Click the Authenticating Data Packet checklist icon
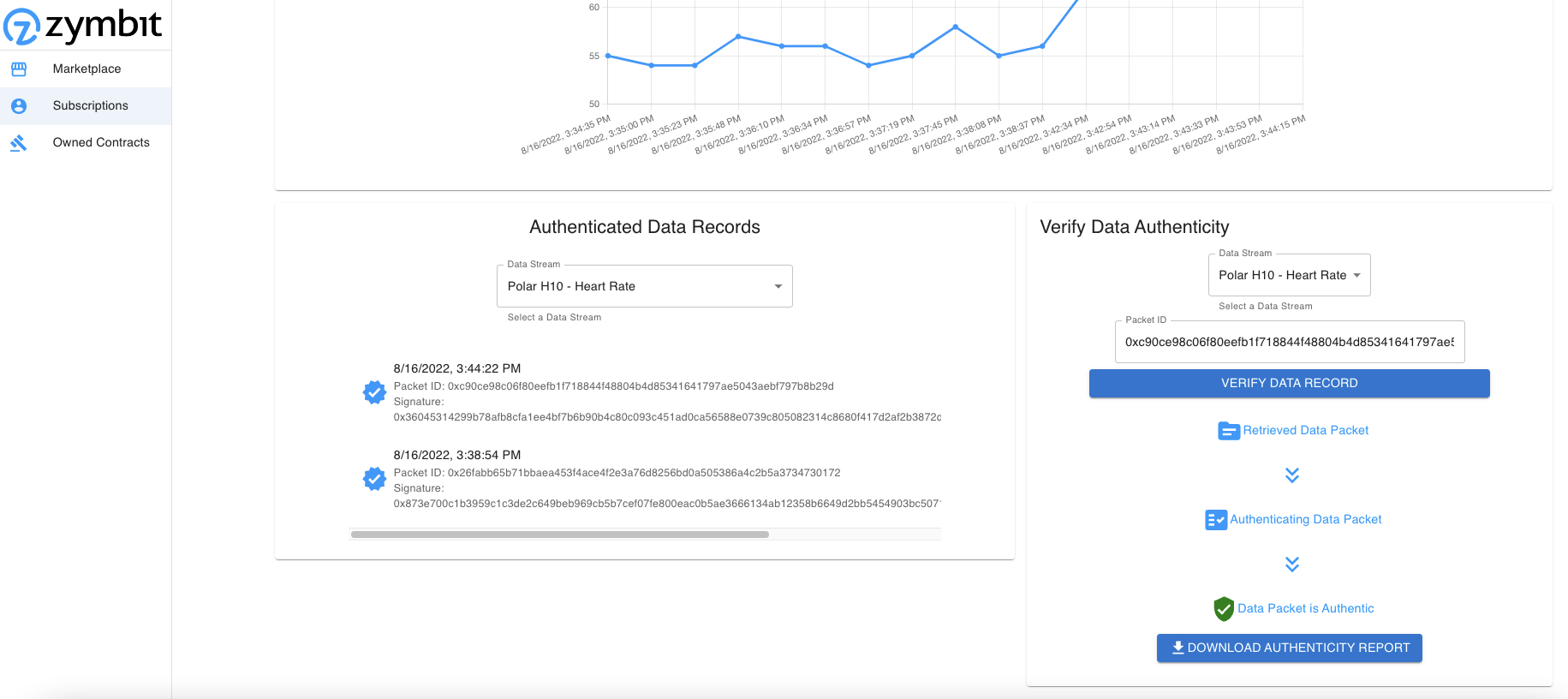Screen dimensions: 1568x699 coord(1216,520)
